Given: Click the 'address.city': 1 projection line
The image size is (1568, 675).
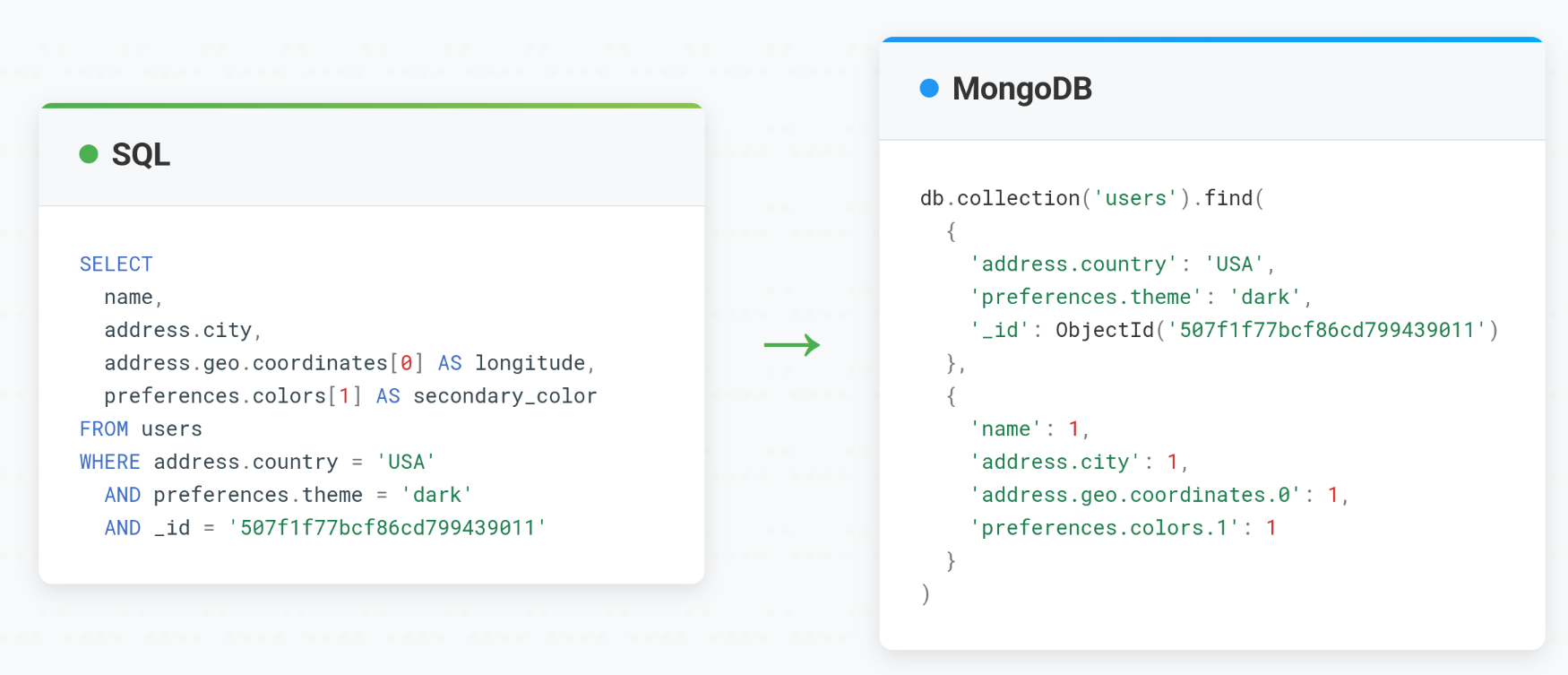Looking at the screenshot, I should pos(1079,463).
